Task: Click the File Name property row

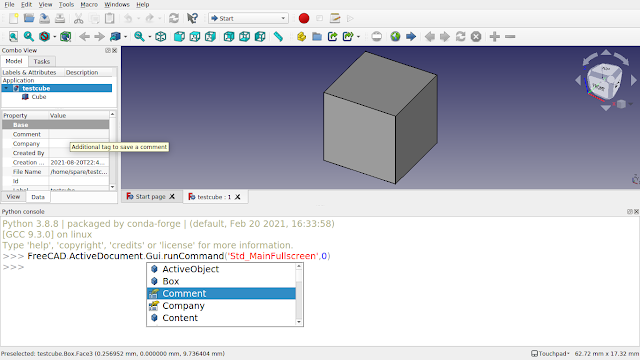Action: coord(56,172)
